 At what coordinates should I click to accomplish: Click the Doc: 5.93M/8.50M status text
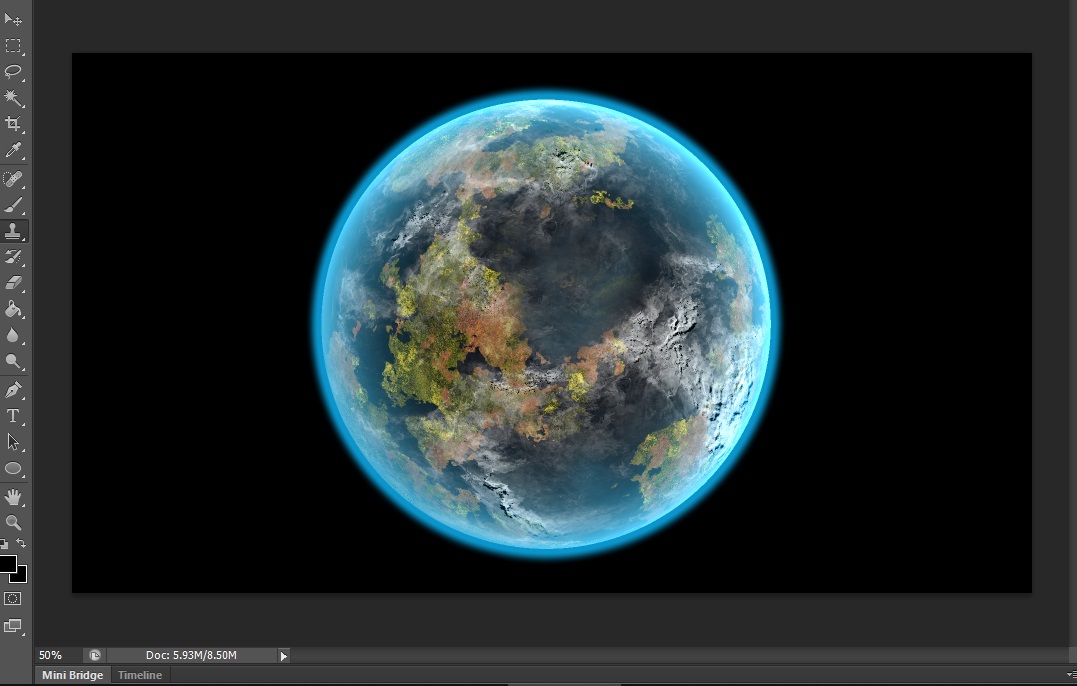[x=191, y=655]
